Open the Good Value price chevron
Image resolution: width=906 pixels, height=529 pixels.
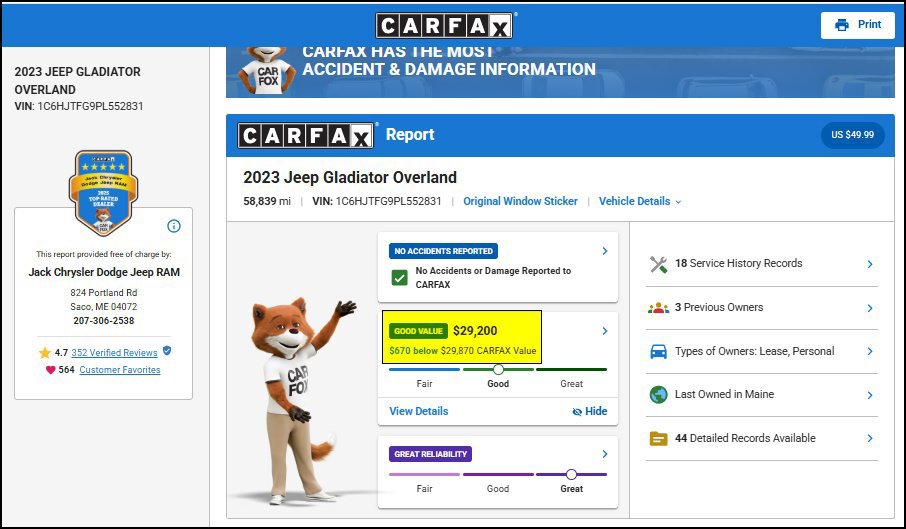coord(605,331)
